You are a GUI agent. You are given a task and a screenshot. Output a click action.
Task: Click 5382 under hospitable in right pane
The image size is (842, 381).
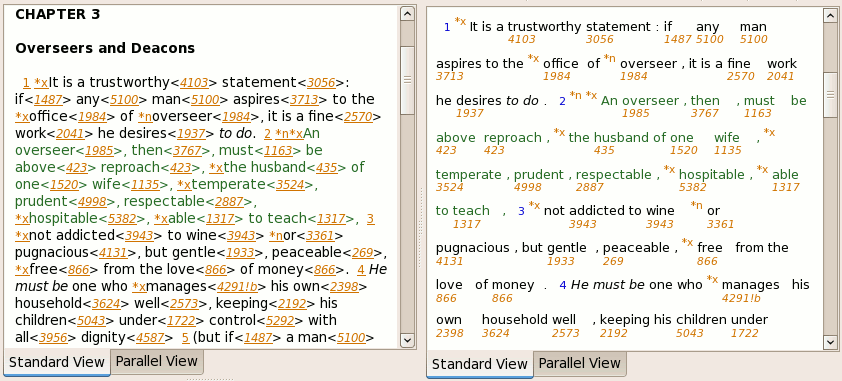[x=693, y=187]
